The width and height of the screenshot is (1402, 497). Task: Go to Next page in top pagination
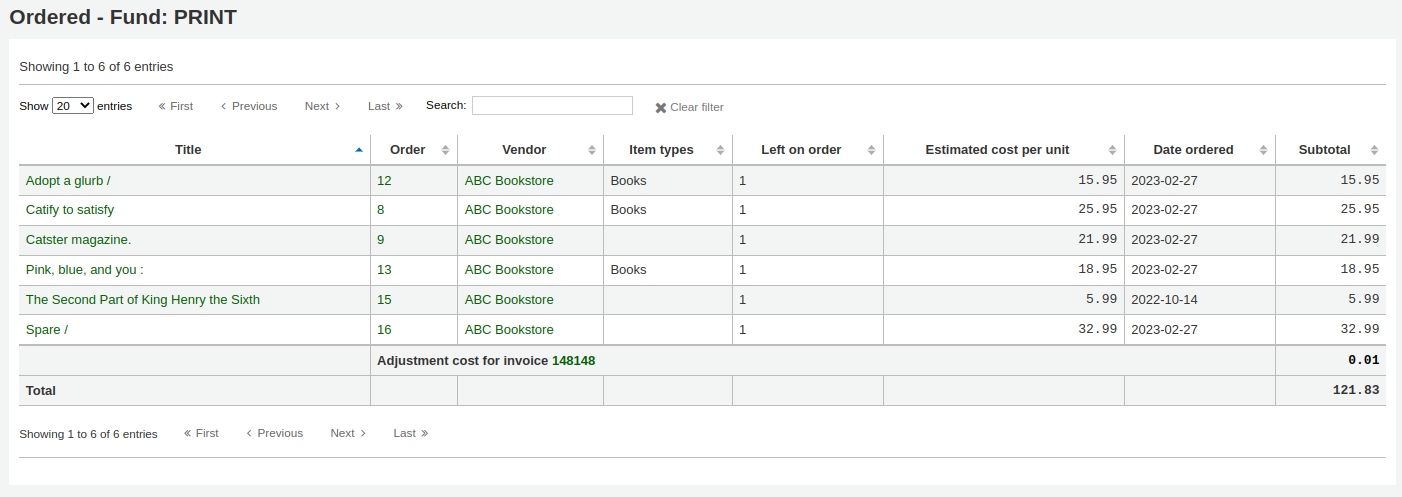click(322, 106)
